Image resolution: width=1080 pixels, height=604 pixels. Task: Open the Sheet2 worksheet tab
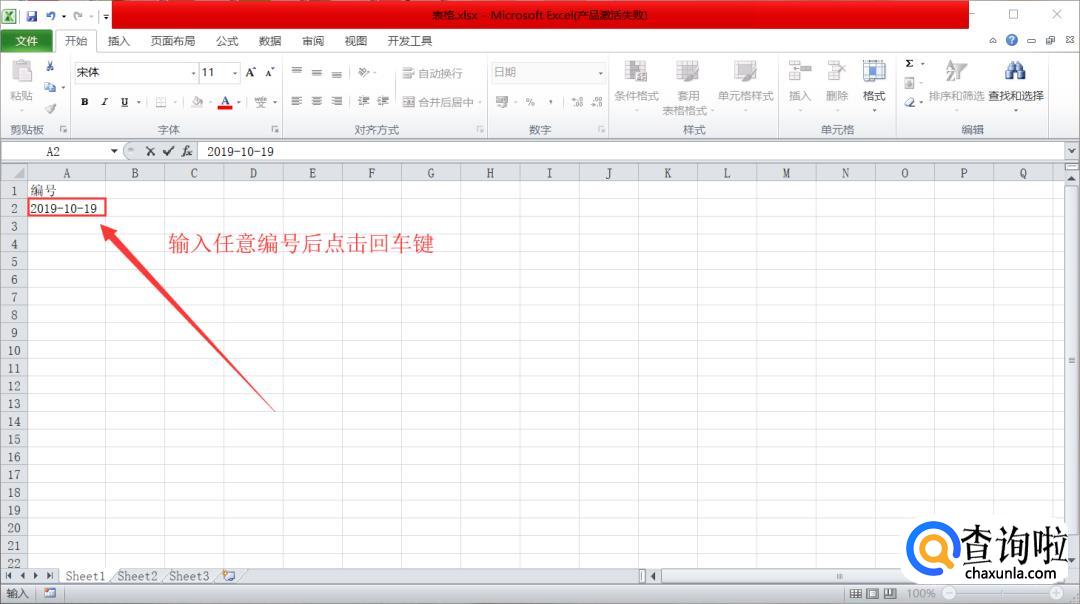tap(137, 576)
